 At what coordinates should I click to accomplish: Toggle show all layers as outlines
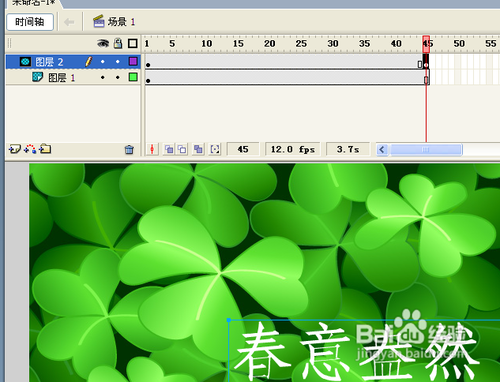(133, 43)
